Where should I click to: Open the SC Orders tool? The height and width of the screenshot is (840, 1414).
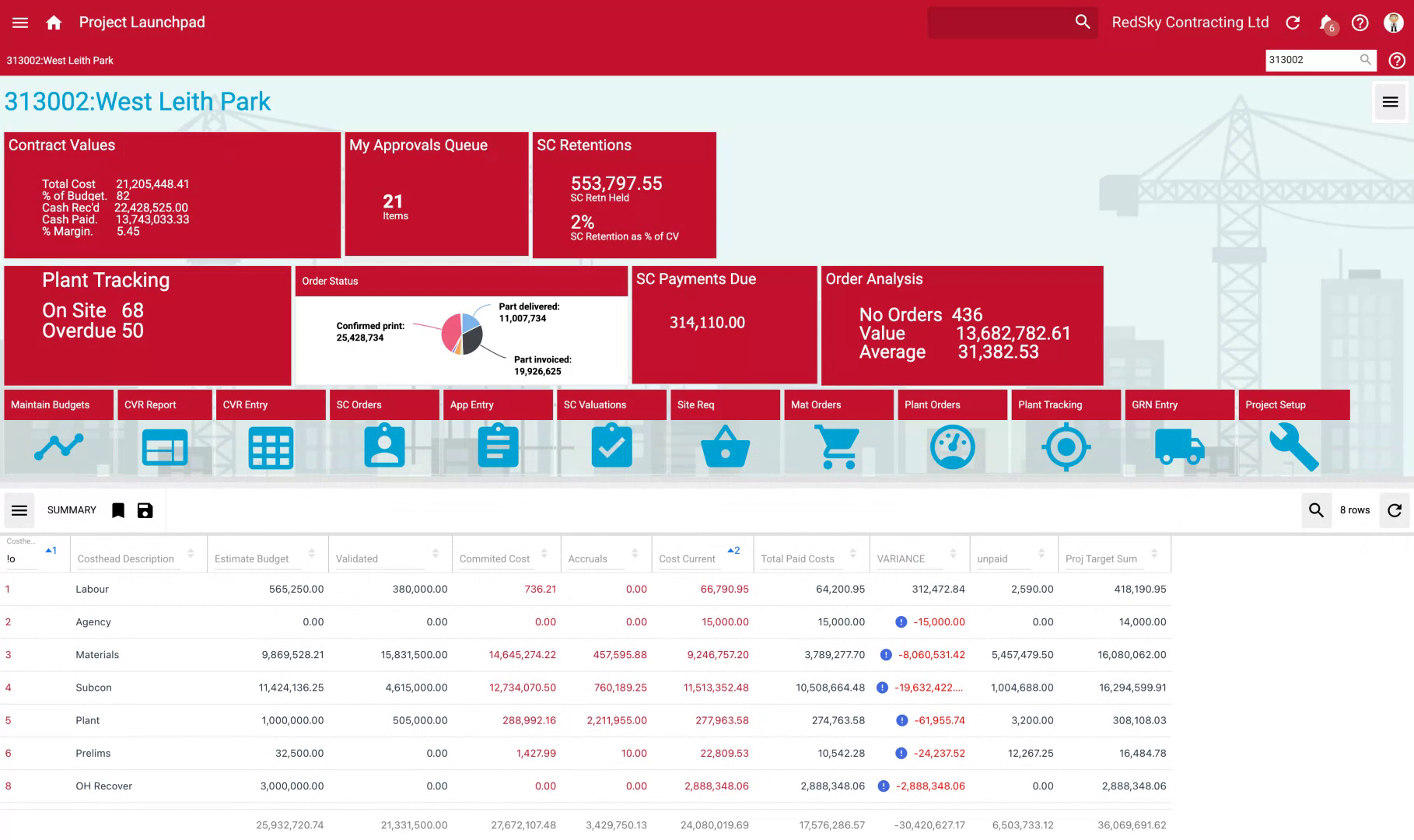[x=384, y=446]
